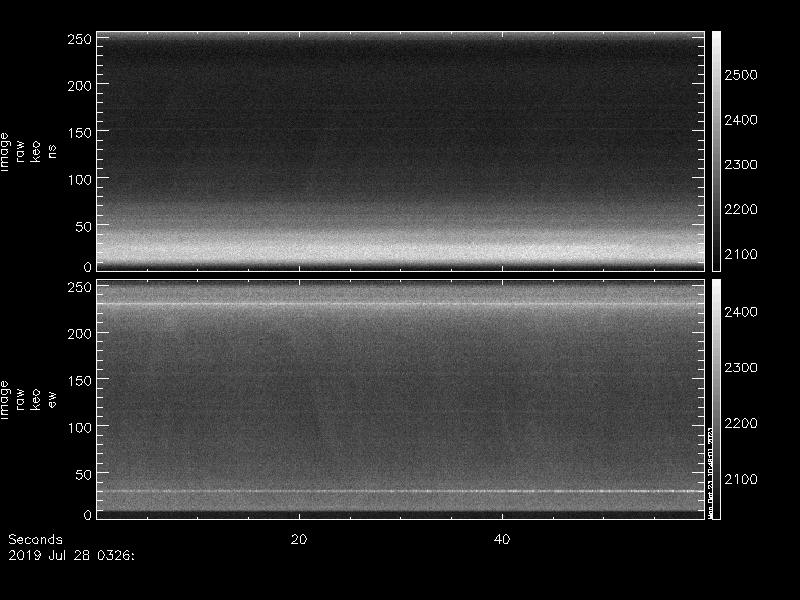Click the 0 tick label of ns keogram
The height and width of the screenshot is (600, 800).
pos(88,267)
